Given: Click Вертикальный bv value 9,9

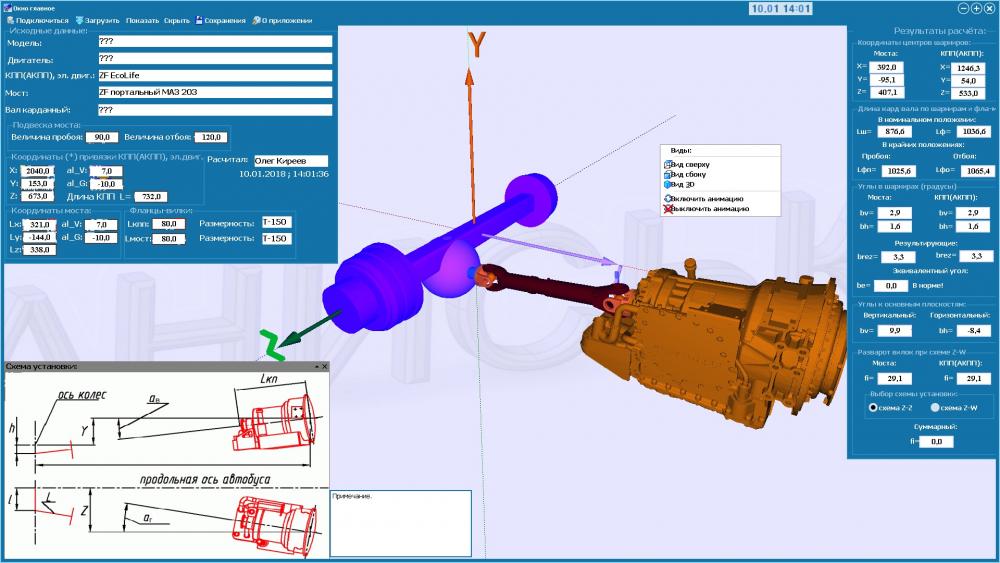Looking at the screenshot, I should (894, 331).
